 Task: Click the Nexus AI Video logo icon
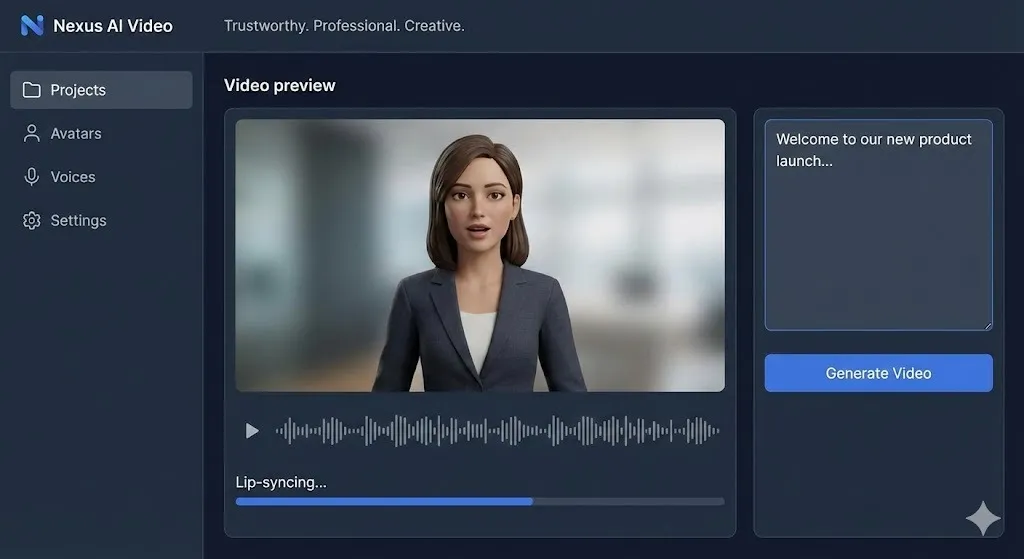pyautogui.click(x=31, y=25)
